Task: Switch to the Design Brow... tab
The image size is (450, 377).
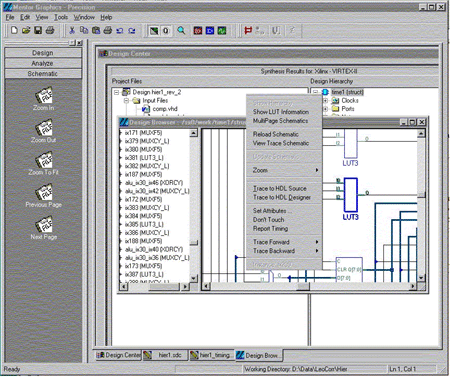Action: (259, 355)
